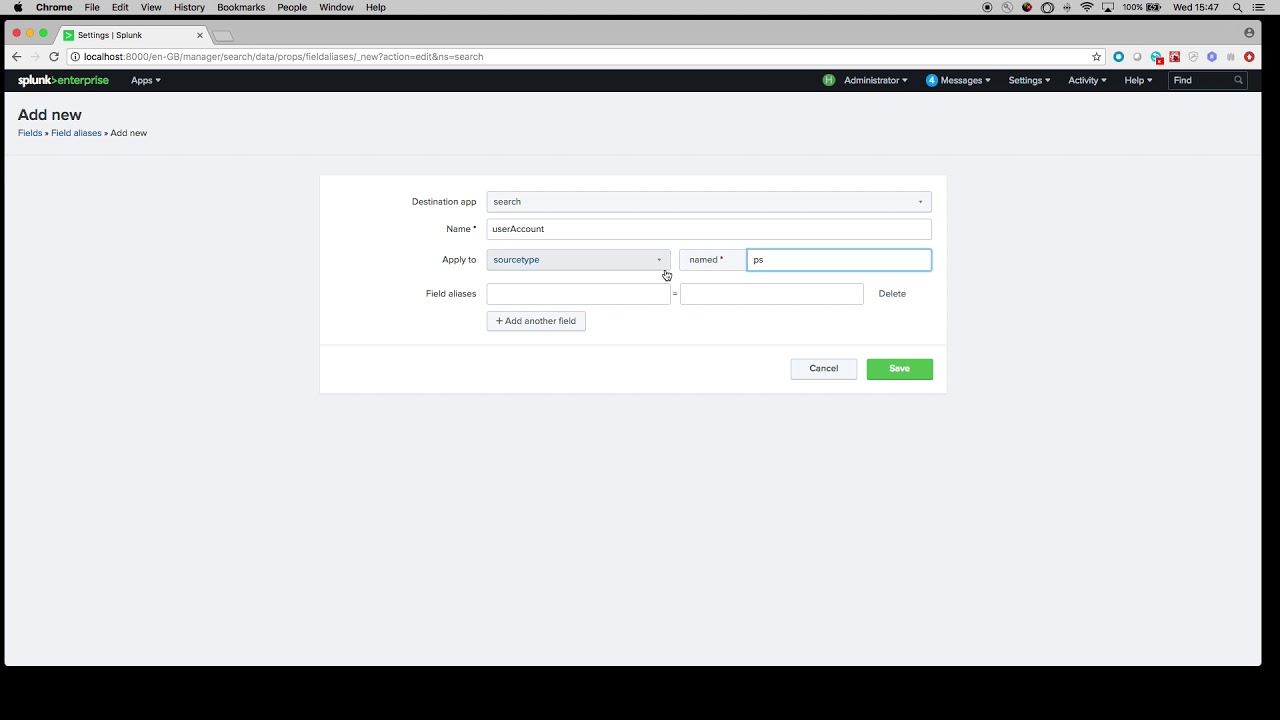Click the magnifier icon in Find box
This screenshot has width=1280, height=720.
pyautogui.click(x=1238, y=80)
